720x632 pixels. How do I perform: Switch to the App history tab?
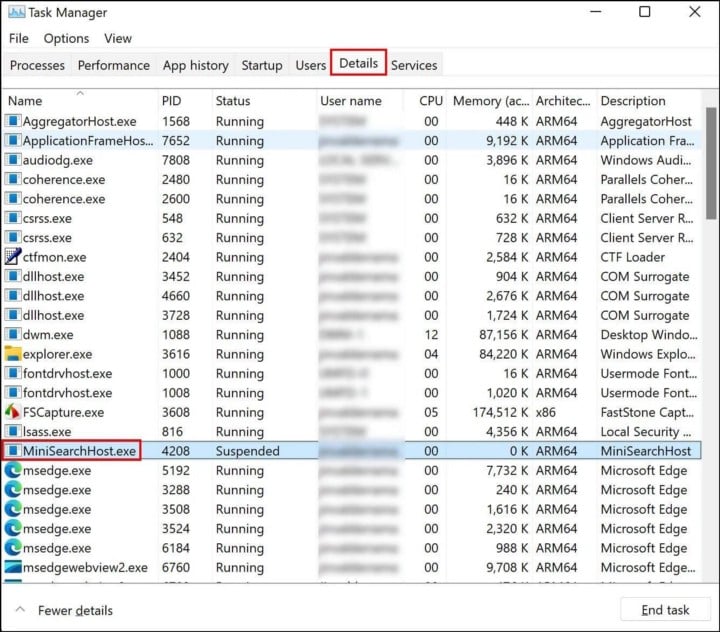pyautogui.click(x=195, y=65)
